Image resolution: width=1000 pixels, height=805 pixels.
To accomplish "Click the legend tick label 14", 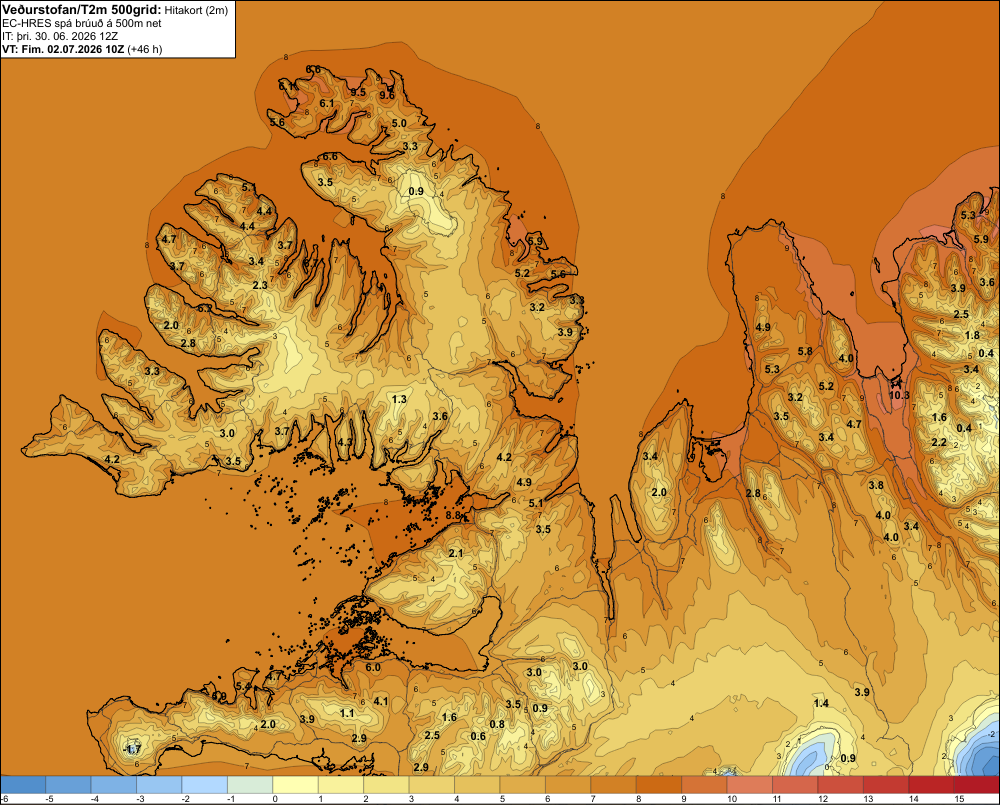I will click(913, 799).
